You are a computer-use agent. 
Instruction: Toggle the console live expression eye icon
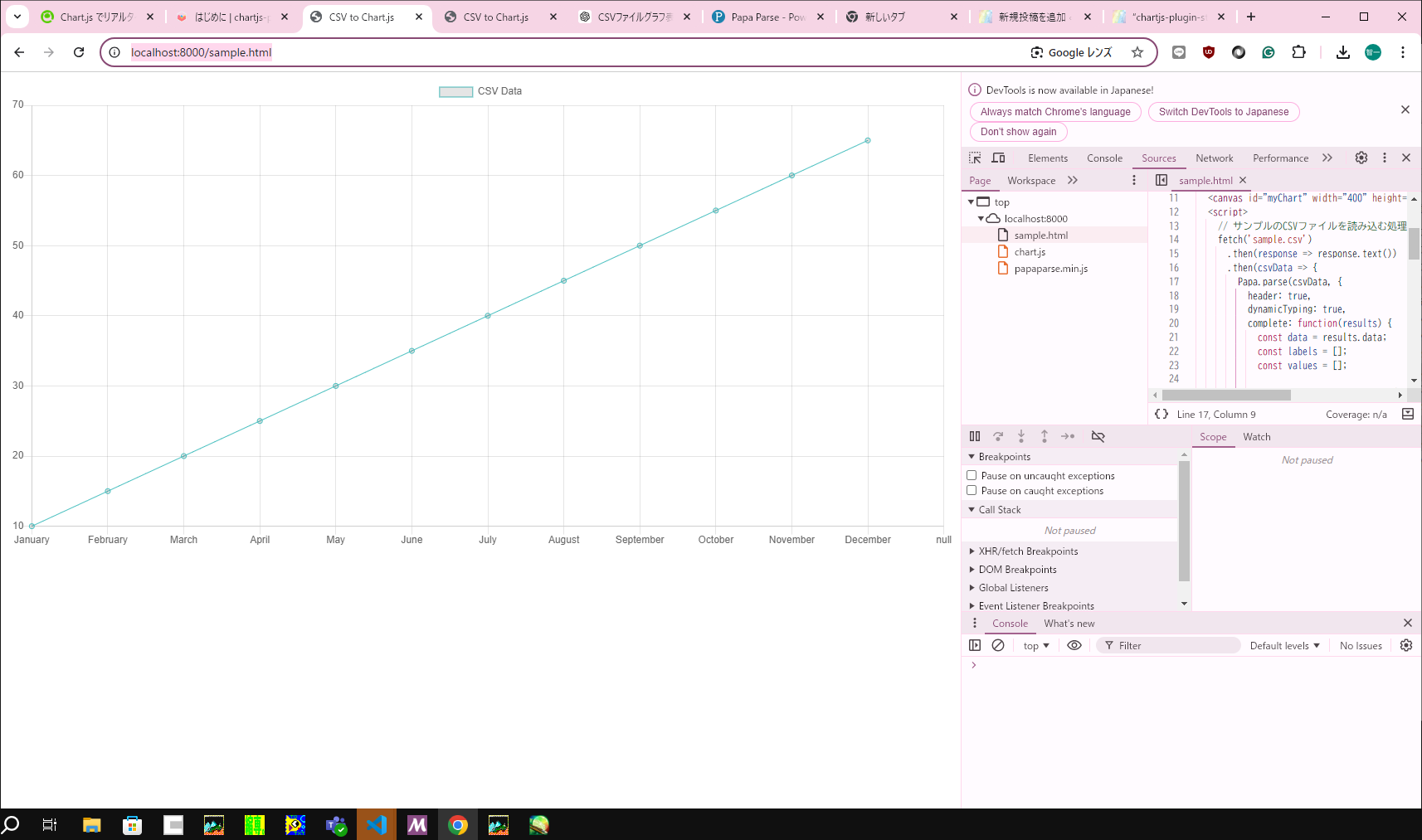tap(1074, 645)
